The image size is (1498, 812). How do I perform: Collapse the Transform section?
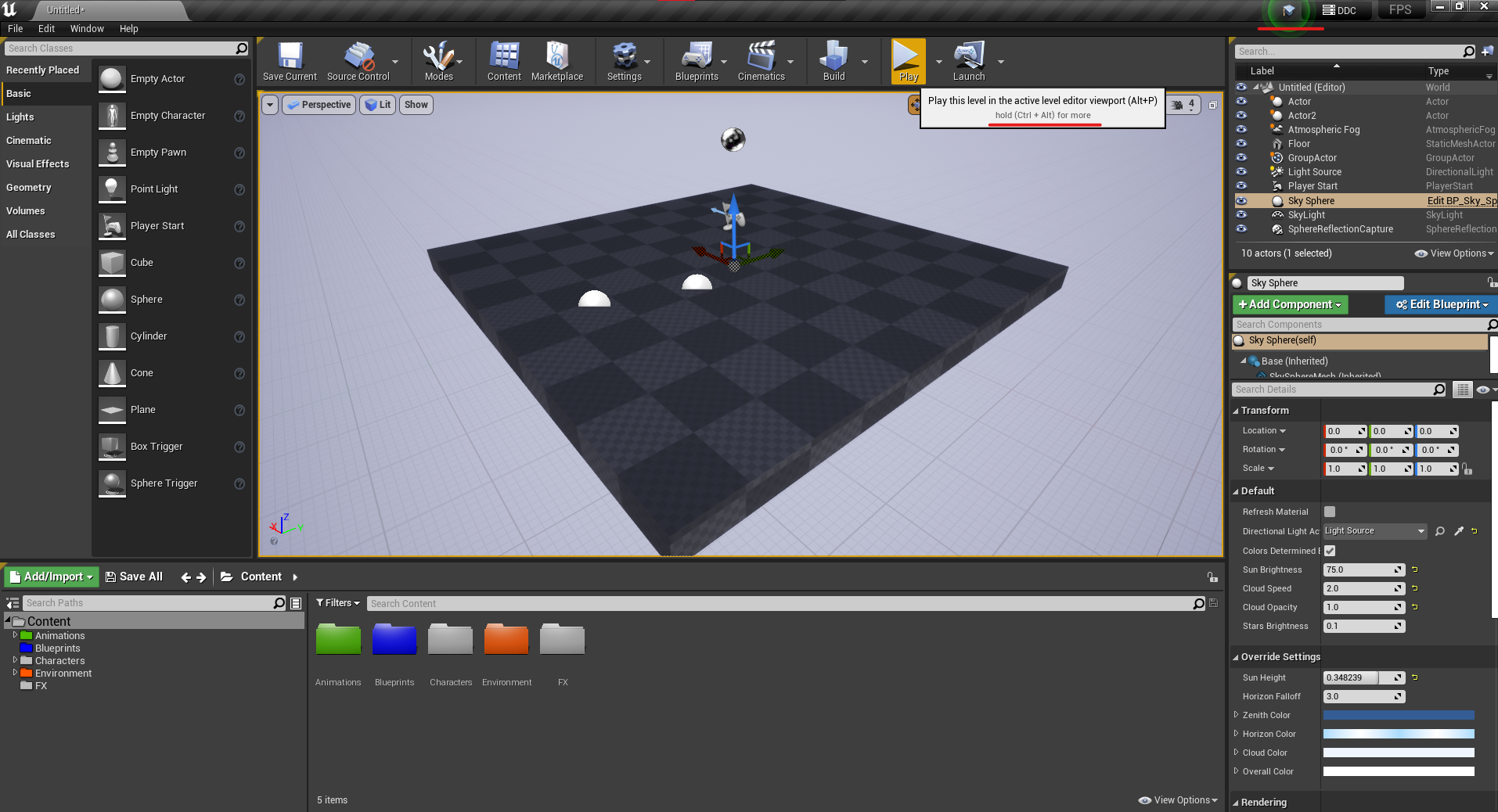(x=1236, y=411)
